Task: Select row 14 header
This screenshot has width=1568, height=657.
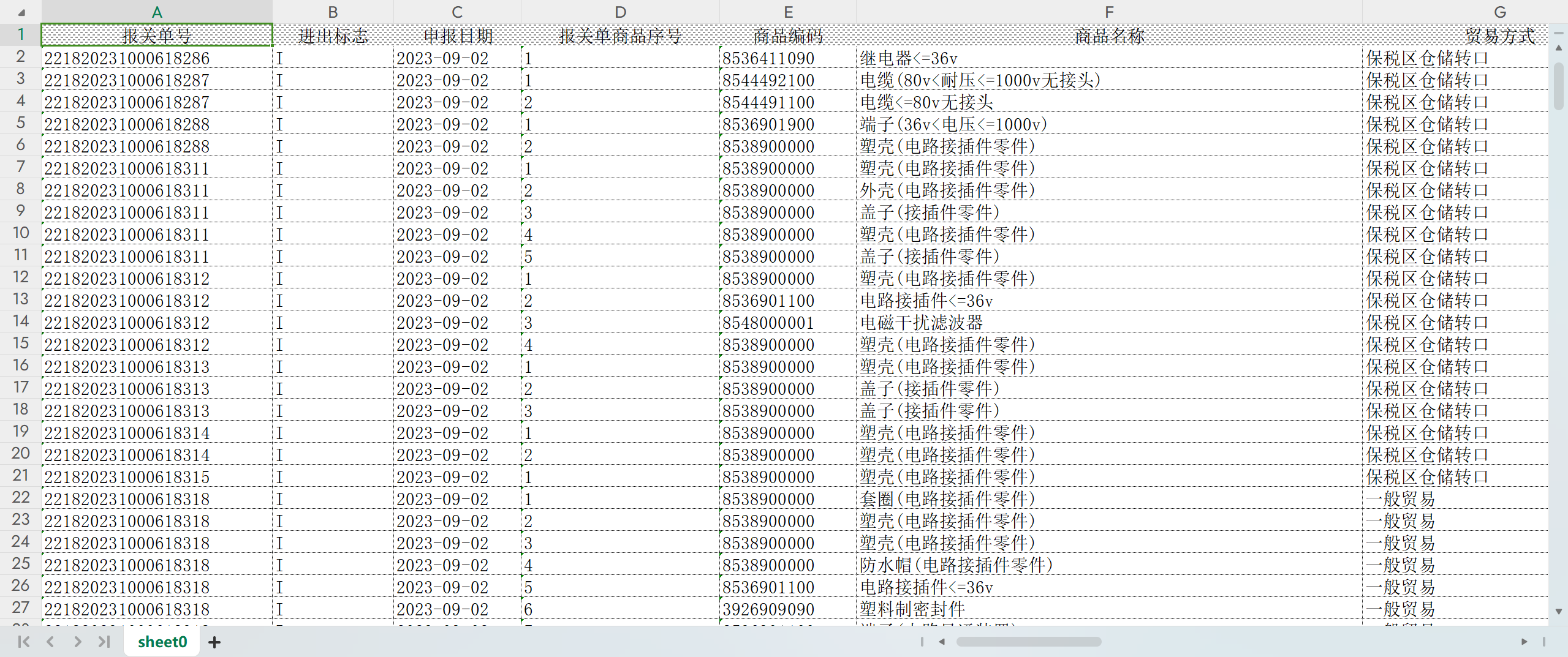Action: coord(21,321)
